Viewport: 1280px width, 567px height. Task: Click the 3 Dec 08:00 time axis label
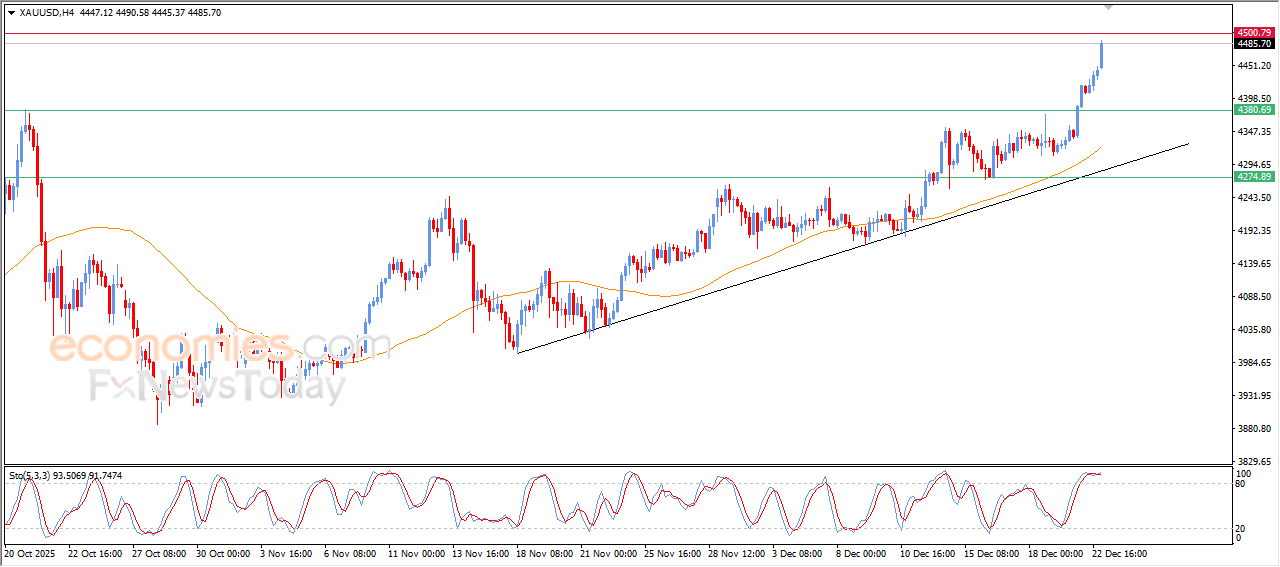click(796, 553)
